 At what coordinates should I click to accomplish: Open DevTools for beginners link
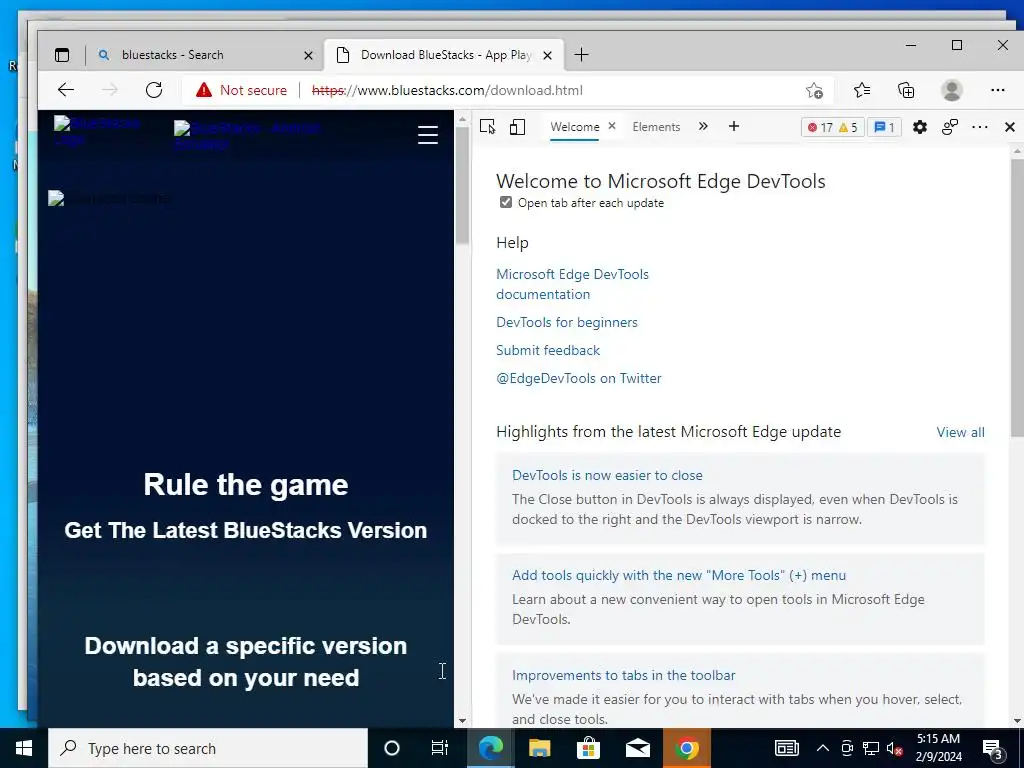coord(567,322)
